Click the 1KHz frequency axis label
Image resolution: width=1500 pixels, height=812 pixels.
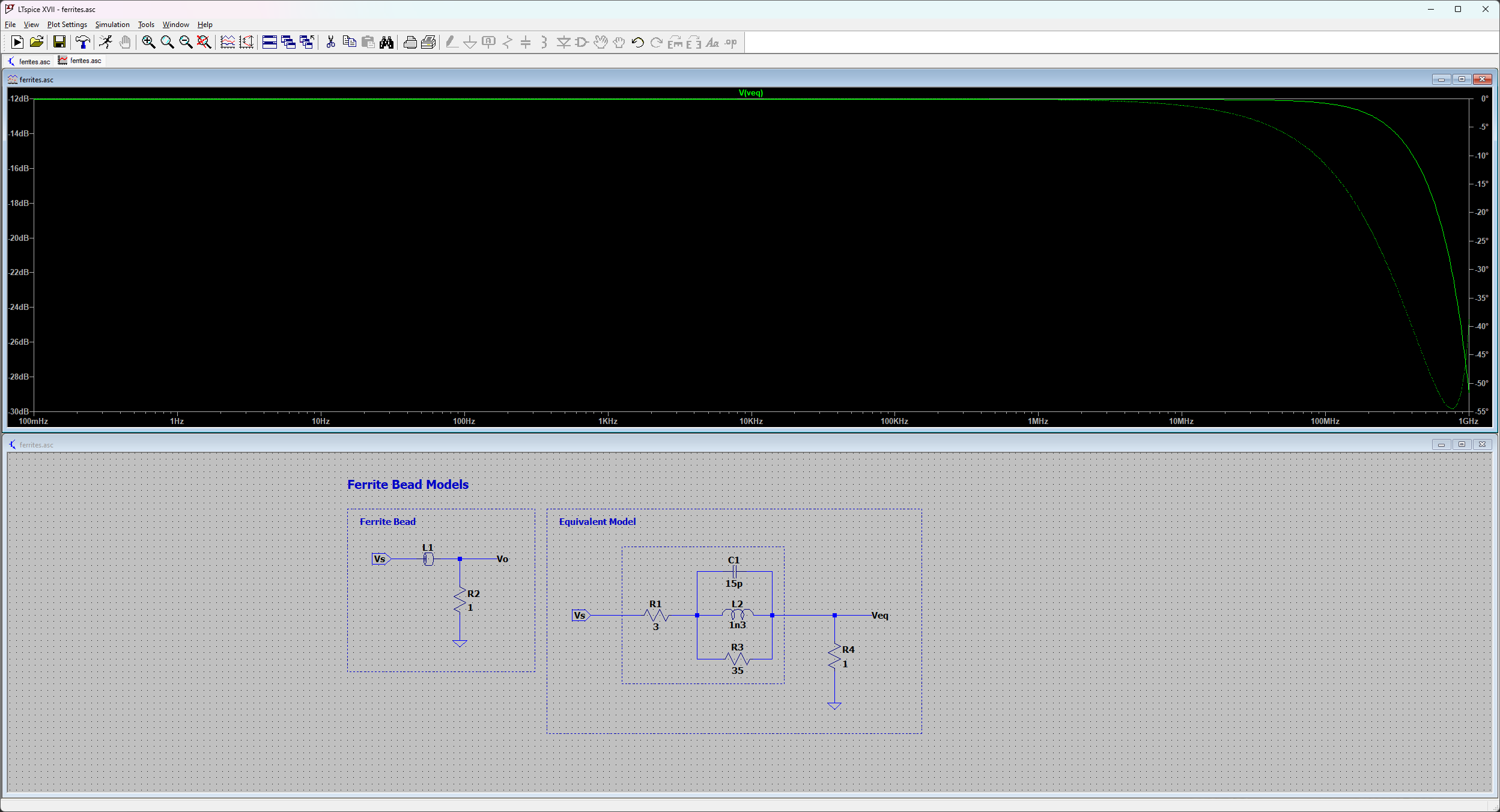(608, 421)
